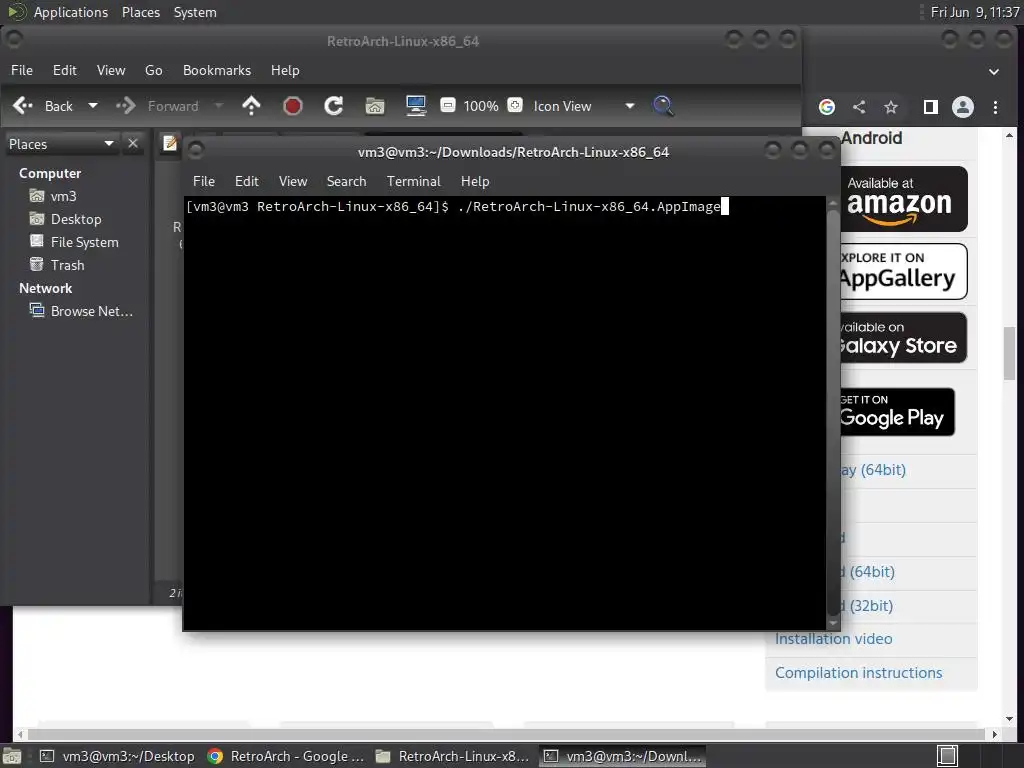Viewport: 1024px width, 768px height.
Task: Click the red Stop loading icon
Action: click(293, 106)
